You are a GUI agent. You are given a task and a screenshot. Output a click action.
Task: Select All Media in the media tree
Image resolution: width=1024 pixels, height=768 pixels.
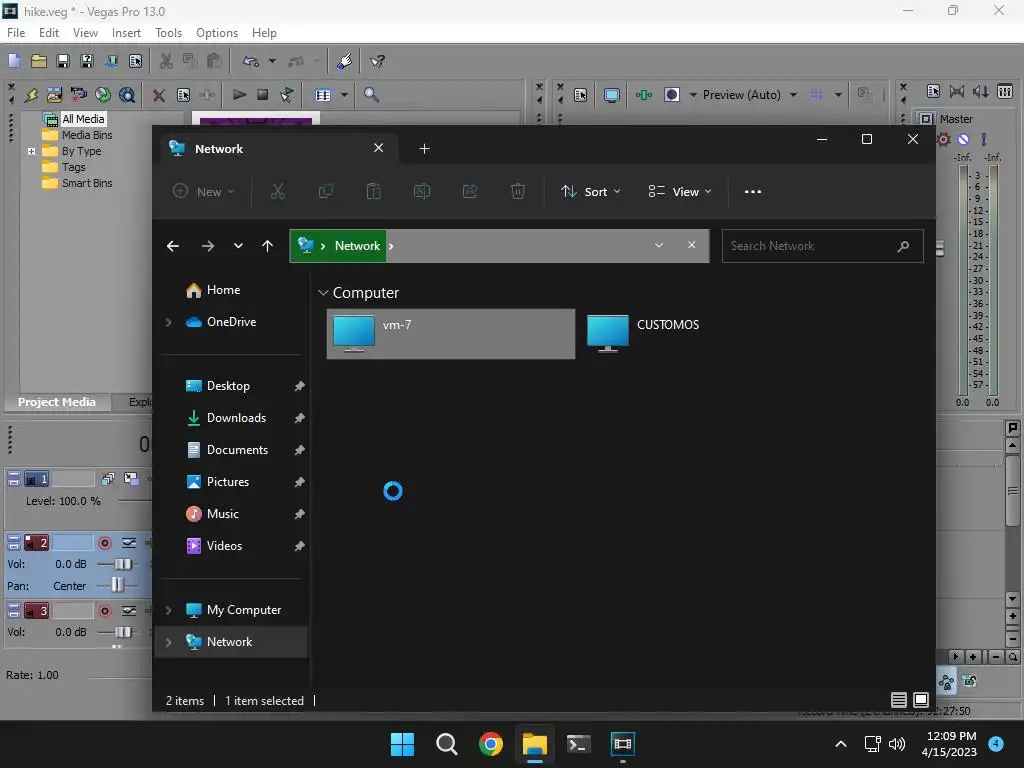pyautogui.click(x=83, y=119)
